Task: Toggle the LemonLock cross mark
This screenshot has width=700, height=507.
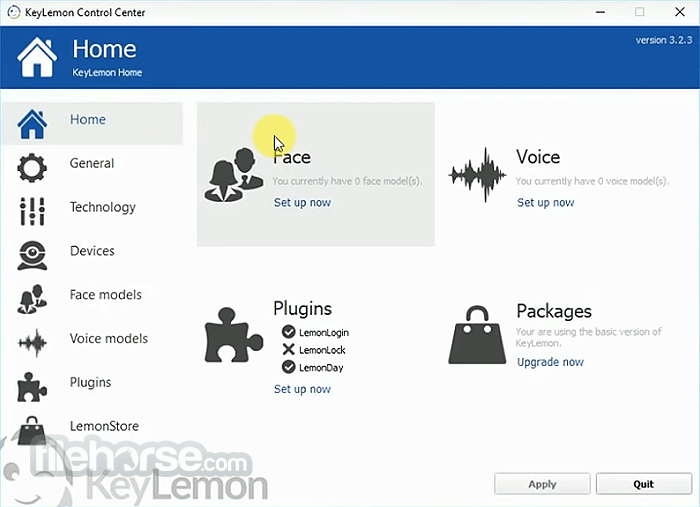Action: coord(289,349)
